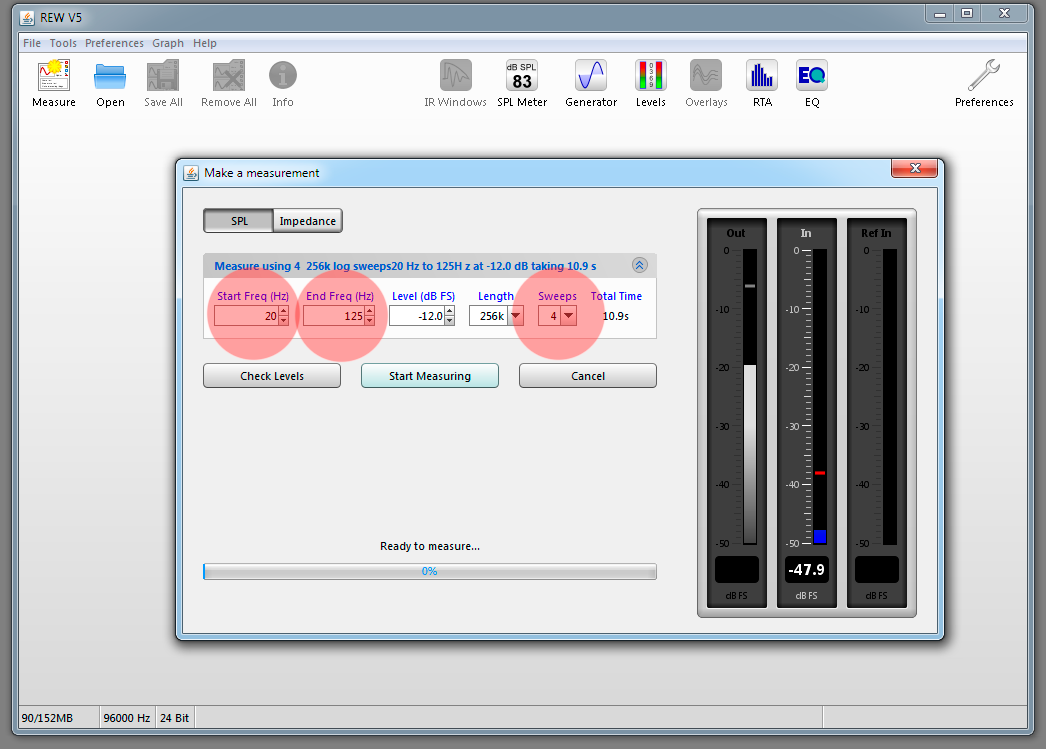
Task: Click the 10.9s total time value
Action: [x=616, y=316]
